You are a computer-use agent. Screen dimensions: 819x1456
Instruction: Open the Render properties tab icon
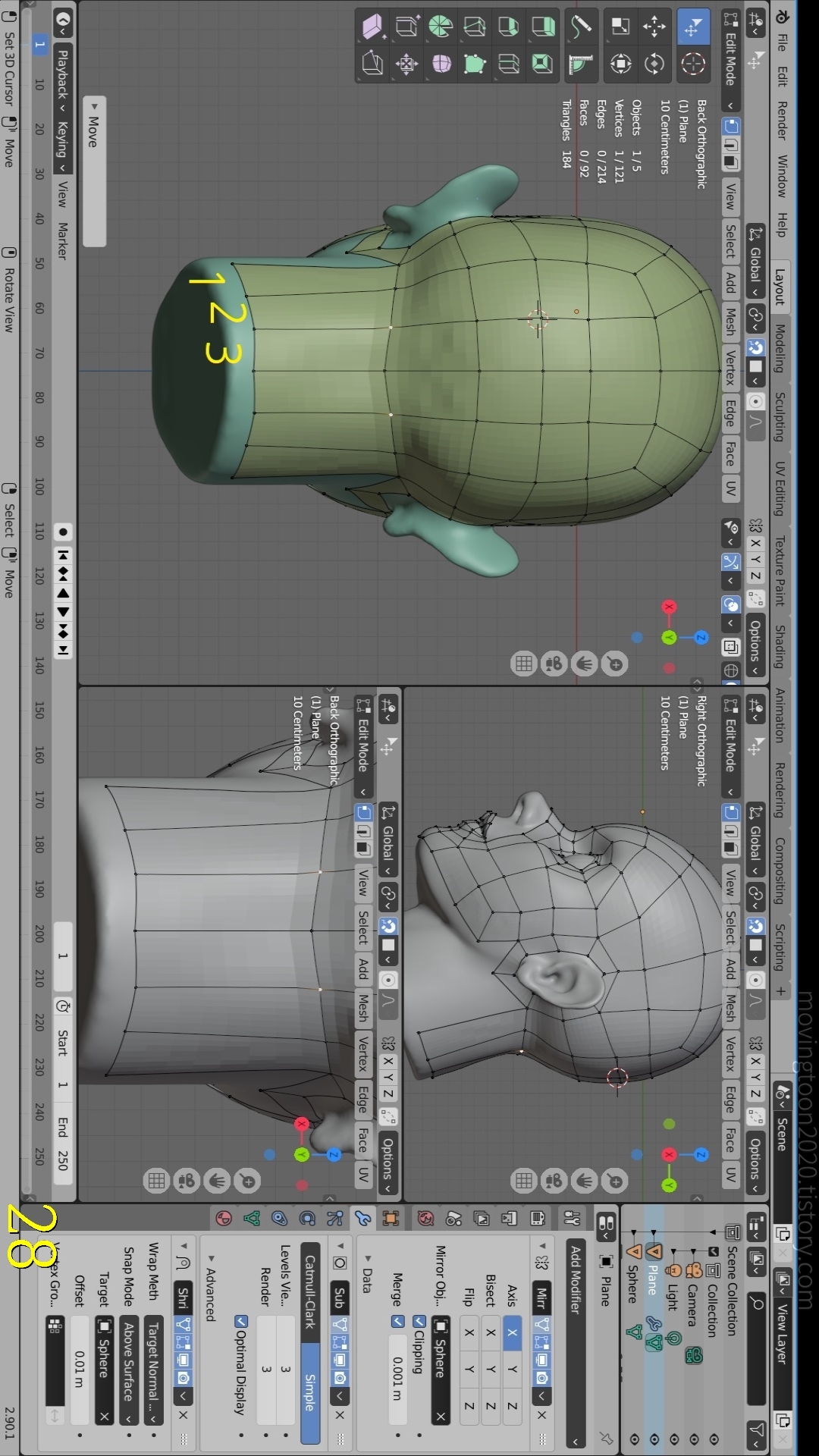(537, 1219)
